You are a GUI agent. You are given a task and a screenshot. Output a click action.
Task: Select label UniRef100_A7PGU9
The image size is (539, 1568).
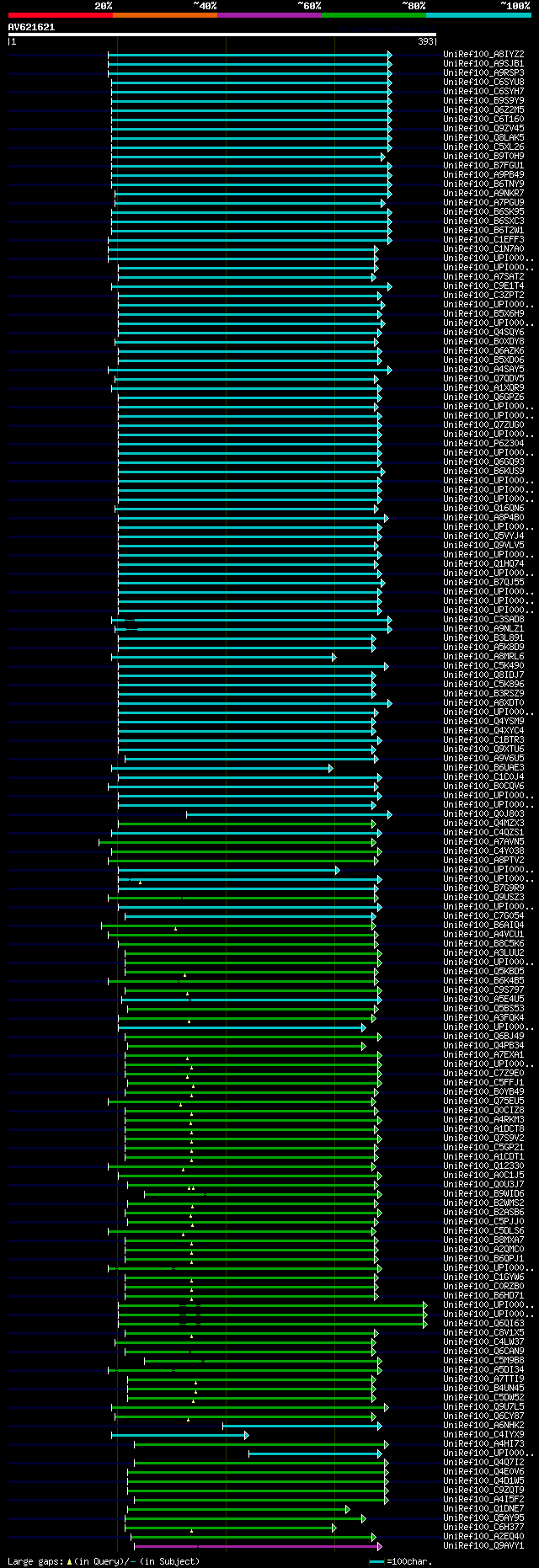(483, 202)
